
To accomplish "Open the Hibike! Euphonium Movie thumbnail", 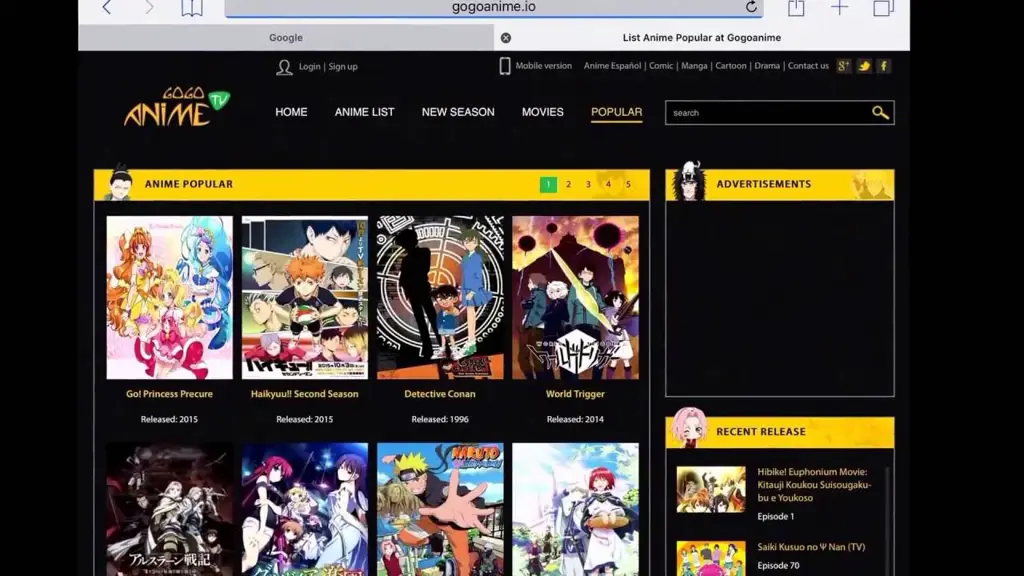I will pyautogui.click(x=711, y=489).
